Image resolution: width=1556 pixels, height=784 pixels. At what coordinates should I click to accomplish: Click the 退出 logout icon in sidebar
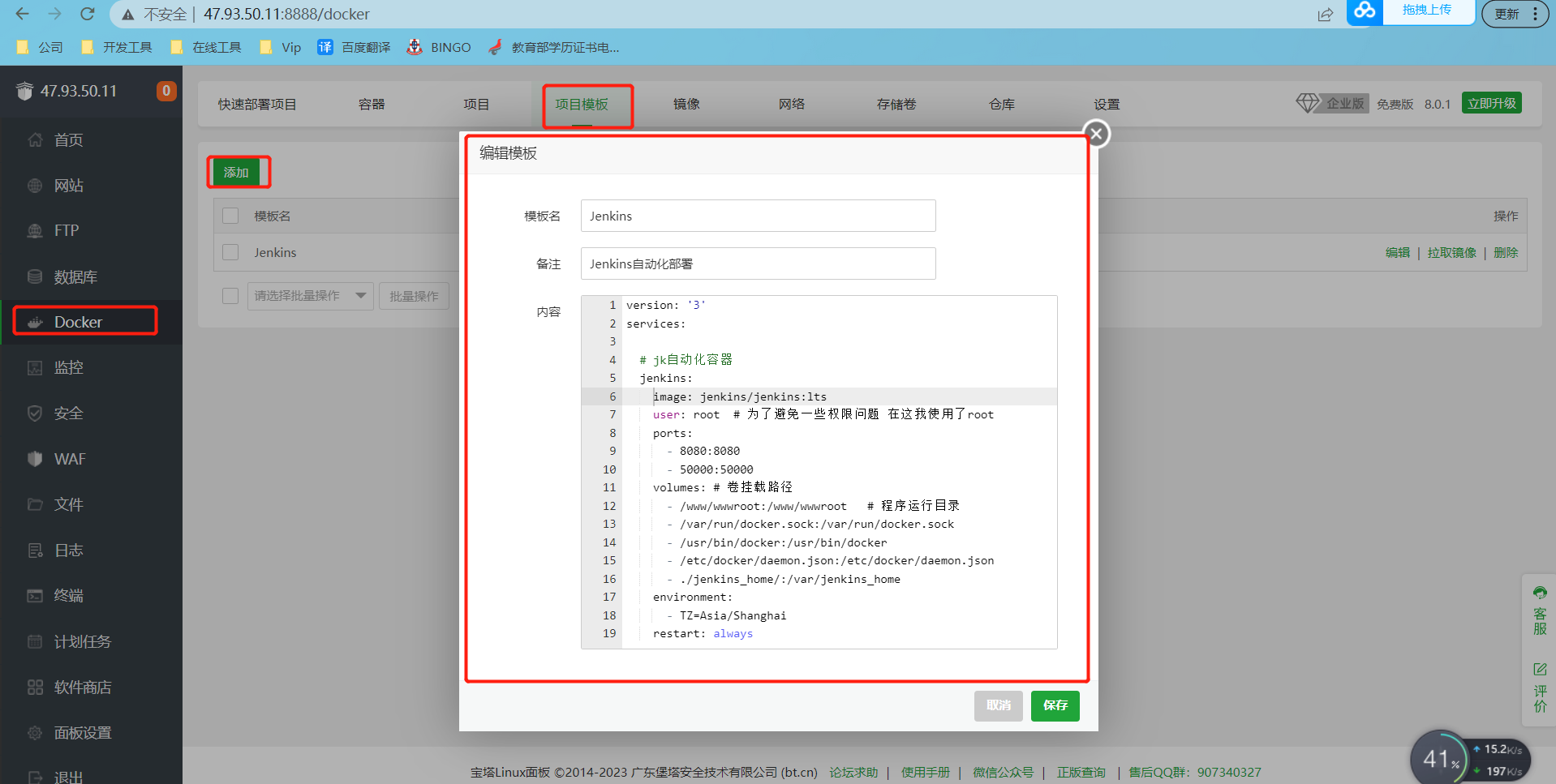35,777
